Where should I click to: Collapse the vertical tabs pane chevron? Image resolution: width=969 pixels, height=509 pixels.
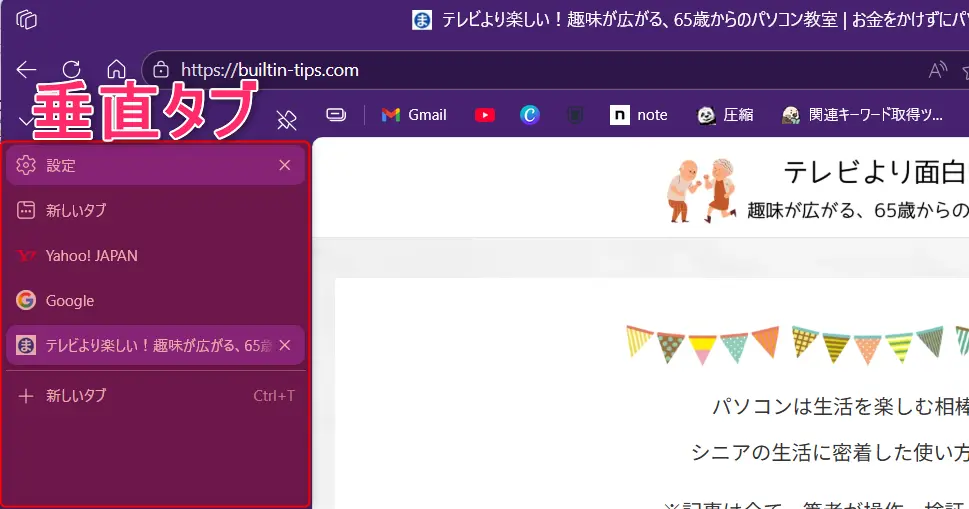pos(24,120)
